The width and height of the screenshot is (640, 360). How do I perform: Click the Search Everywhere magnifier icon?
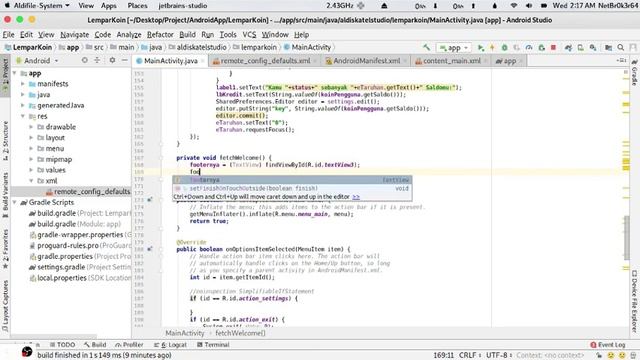click(x=620, y=48)
